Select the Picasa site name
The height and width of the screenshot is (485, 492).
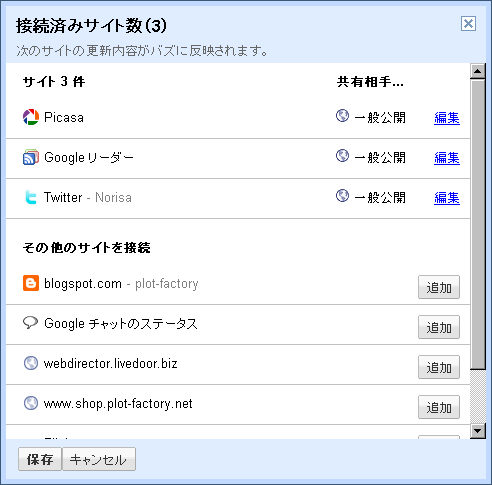64,117
